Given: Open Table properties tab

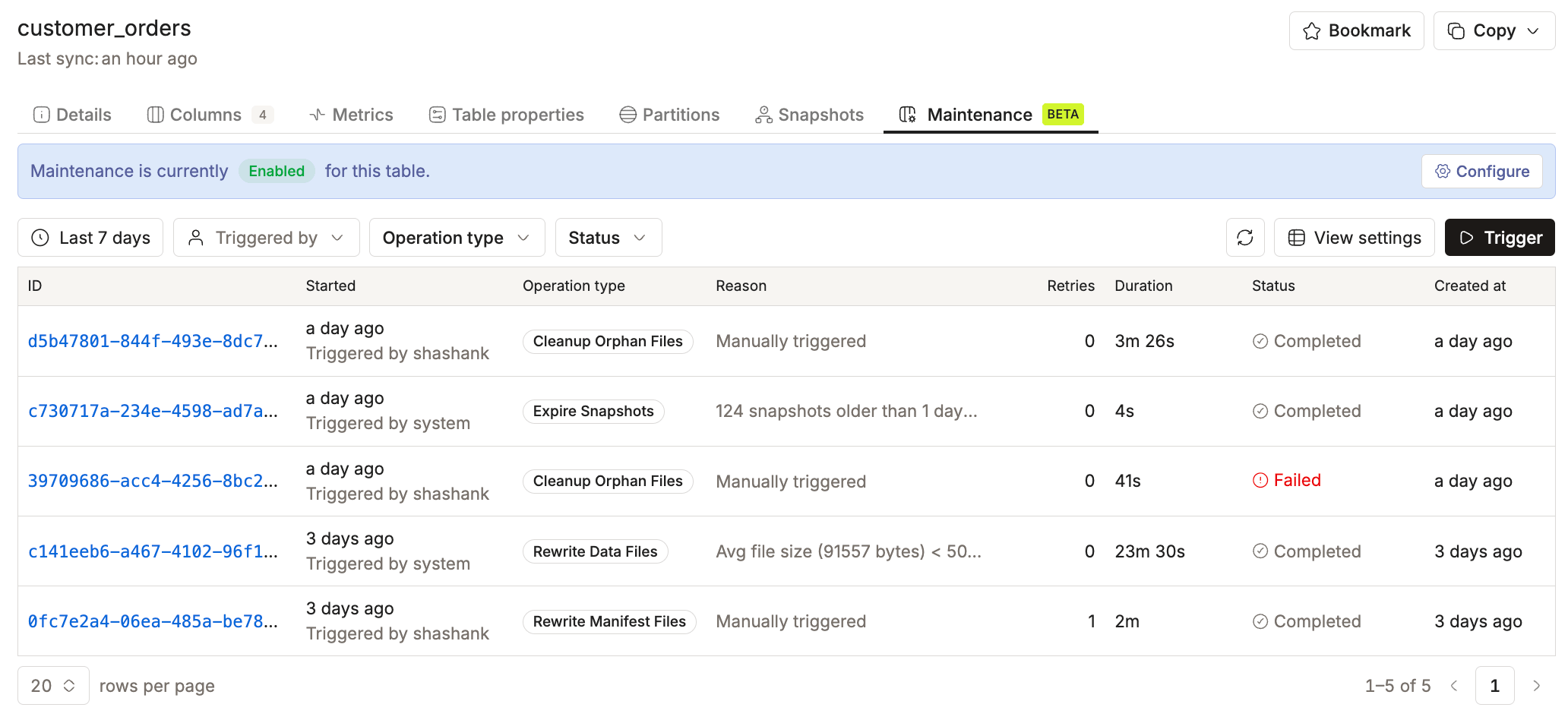Looking at the screenshot, I should click(507, 115).
